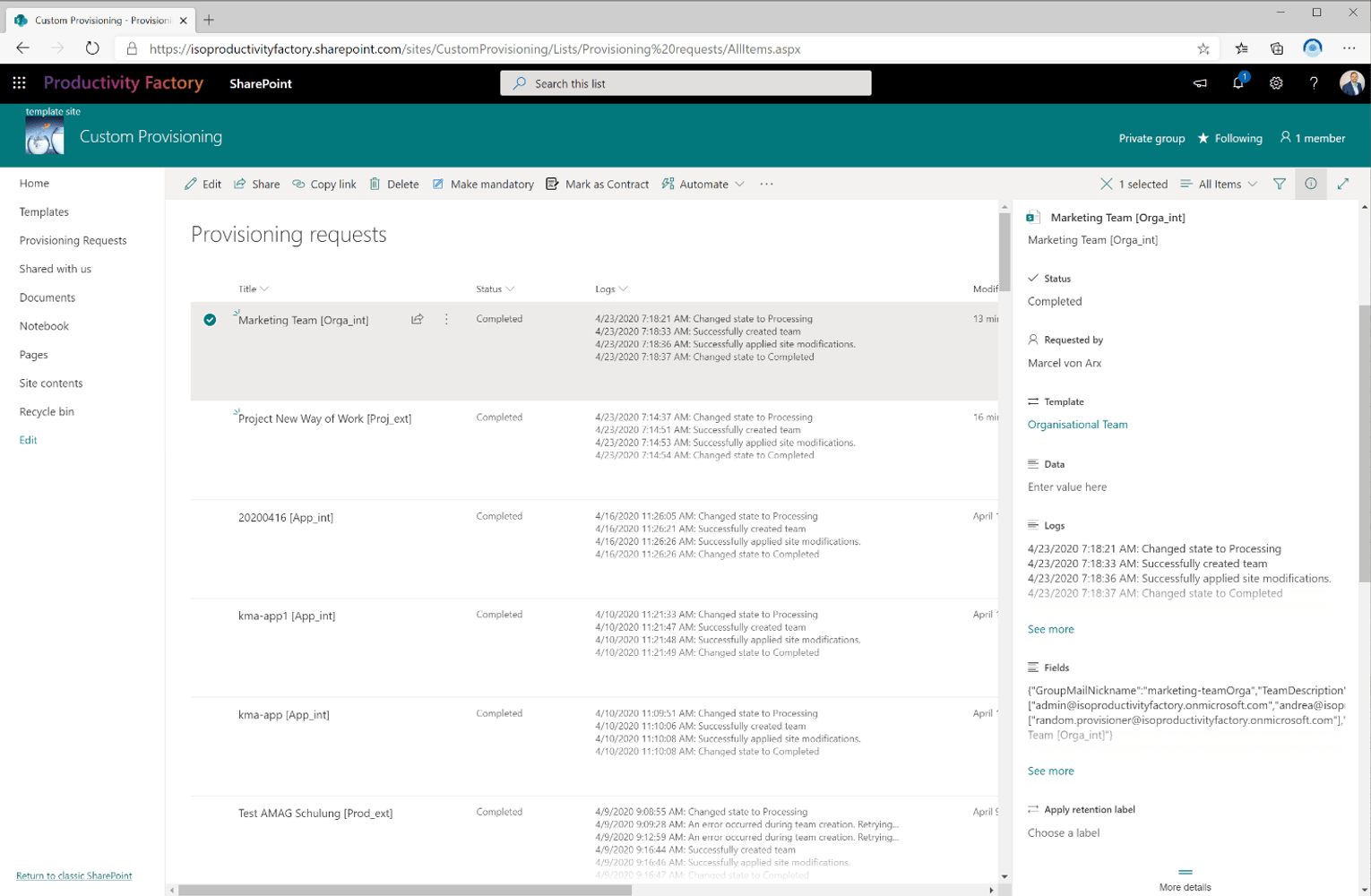This screenshot has width=1371, height=896.
Task: Open the kma-app [App_int] item
Action: click(284, 714)
